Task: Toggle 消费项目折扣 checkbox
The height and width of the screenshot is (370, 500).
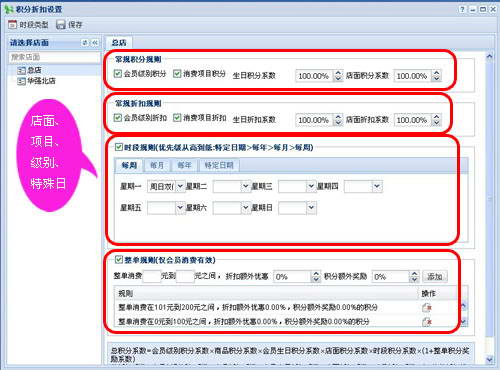Action: pos(177,118)
